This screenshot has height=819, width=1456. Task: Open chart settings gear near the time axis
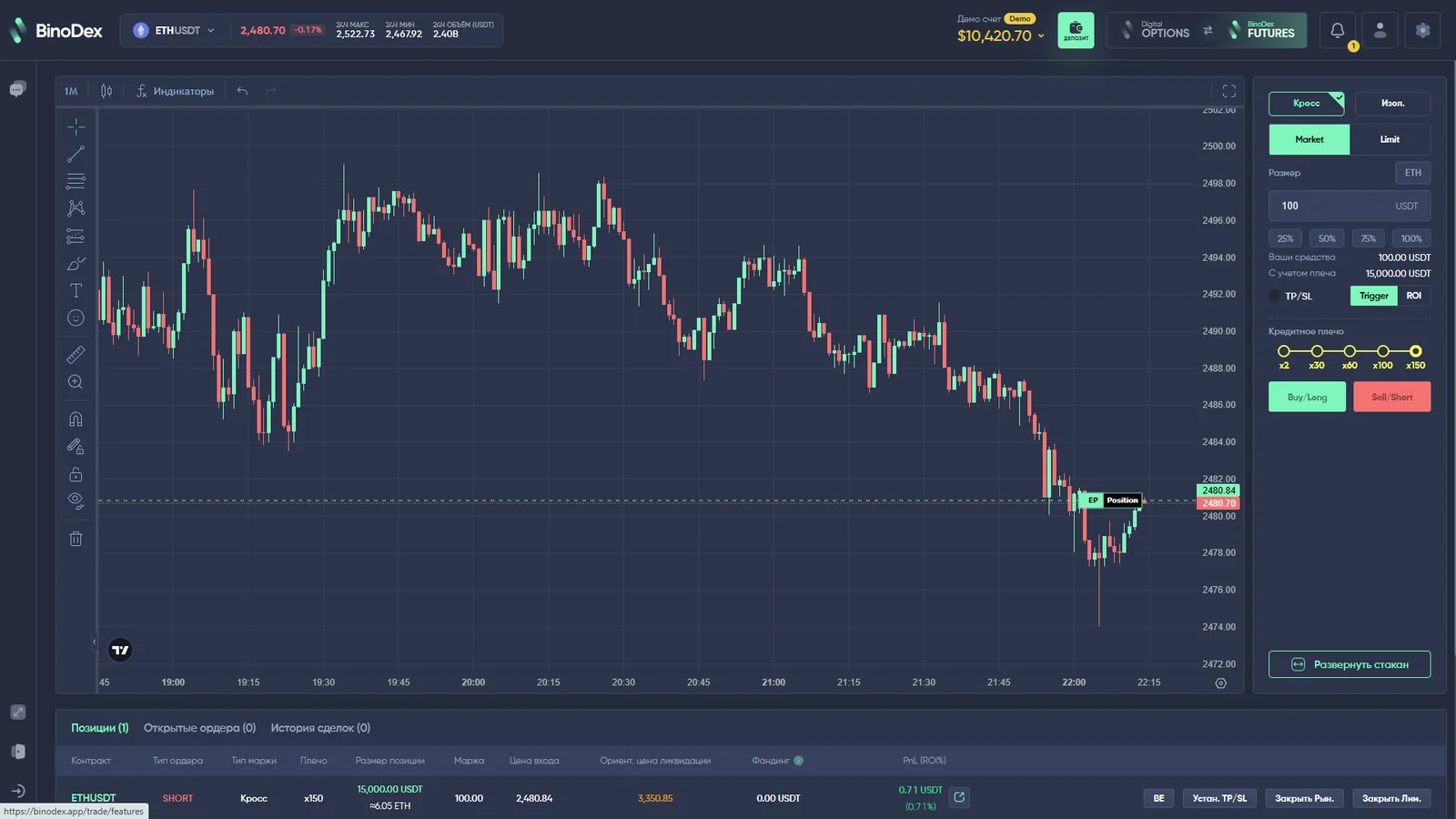tap(1221, 683)
